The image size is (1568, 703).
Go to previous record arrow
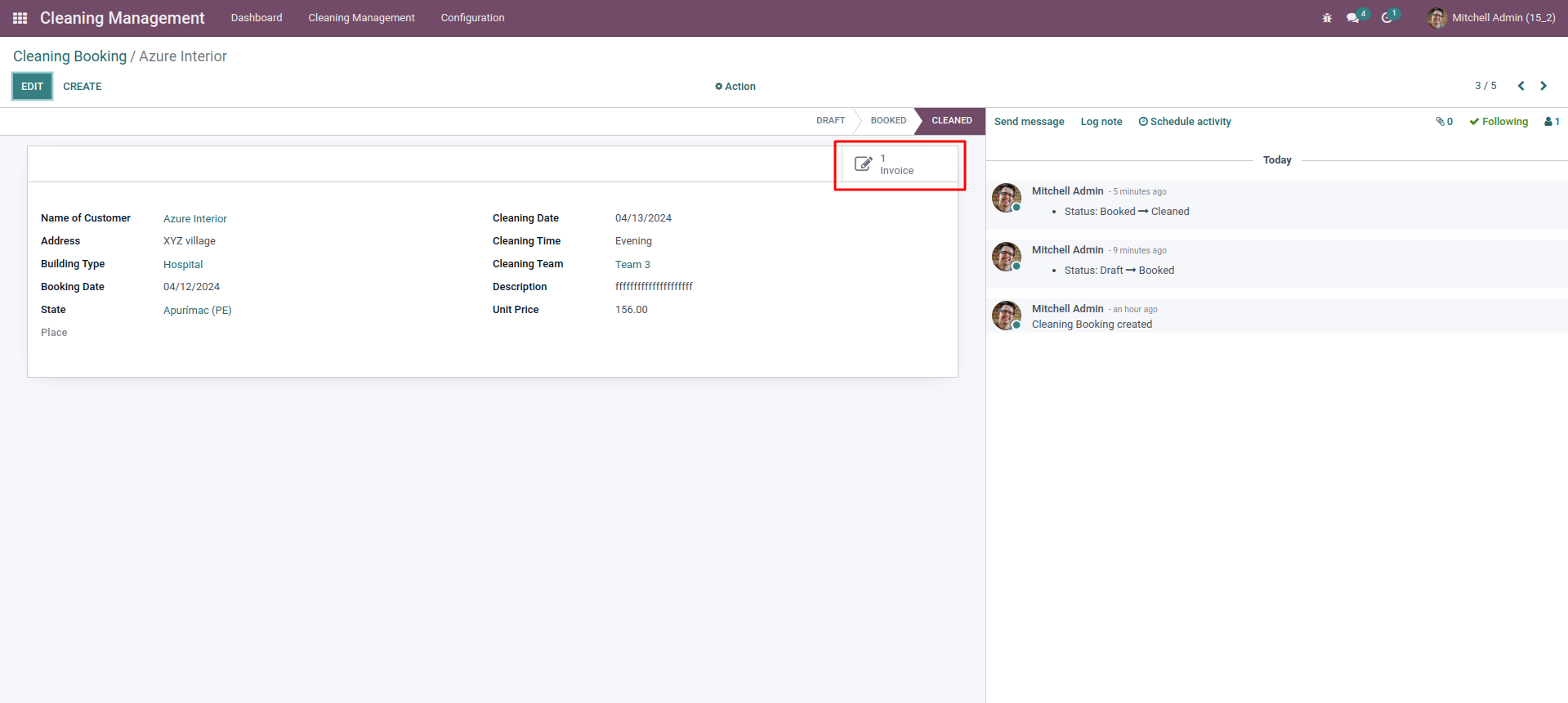coord(1521,86)
